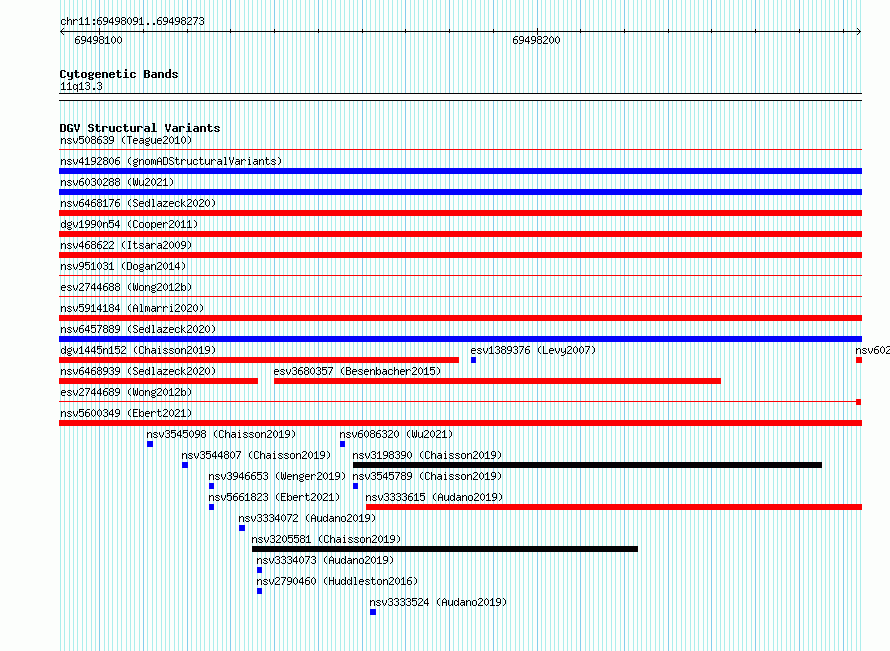The image size is (890, 651).
Task: Click nsv3334072 (Audano2019) label
Action: coord(307,518)
